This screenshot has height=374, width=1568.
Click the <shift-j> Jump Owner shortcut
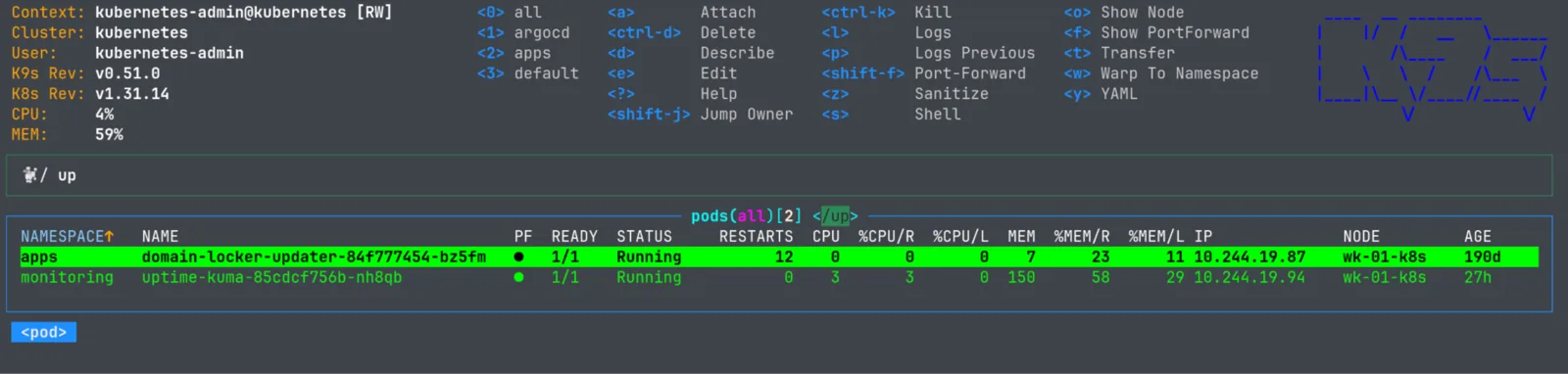700,115
